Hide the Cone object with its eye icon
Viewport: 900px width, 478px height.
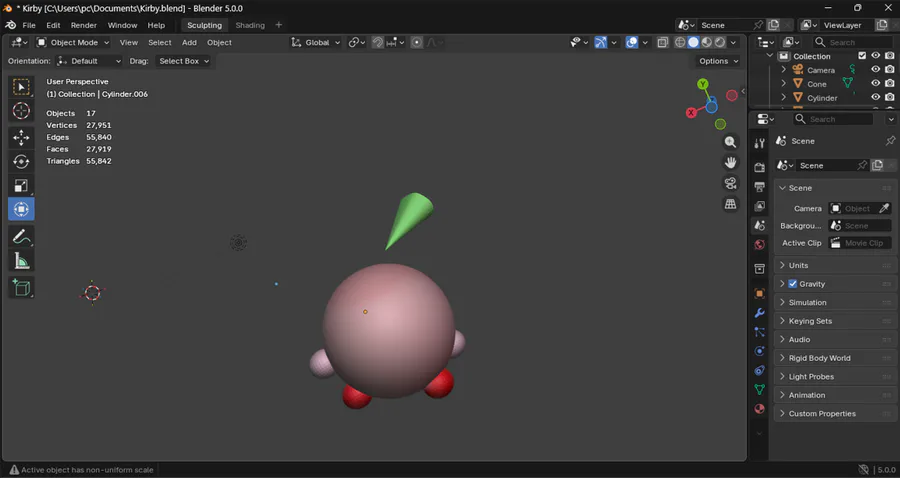[x=875, y=83]
